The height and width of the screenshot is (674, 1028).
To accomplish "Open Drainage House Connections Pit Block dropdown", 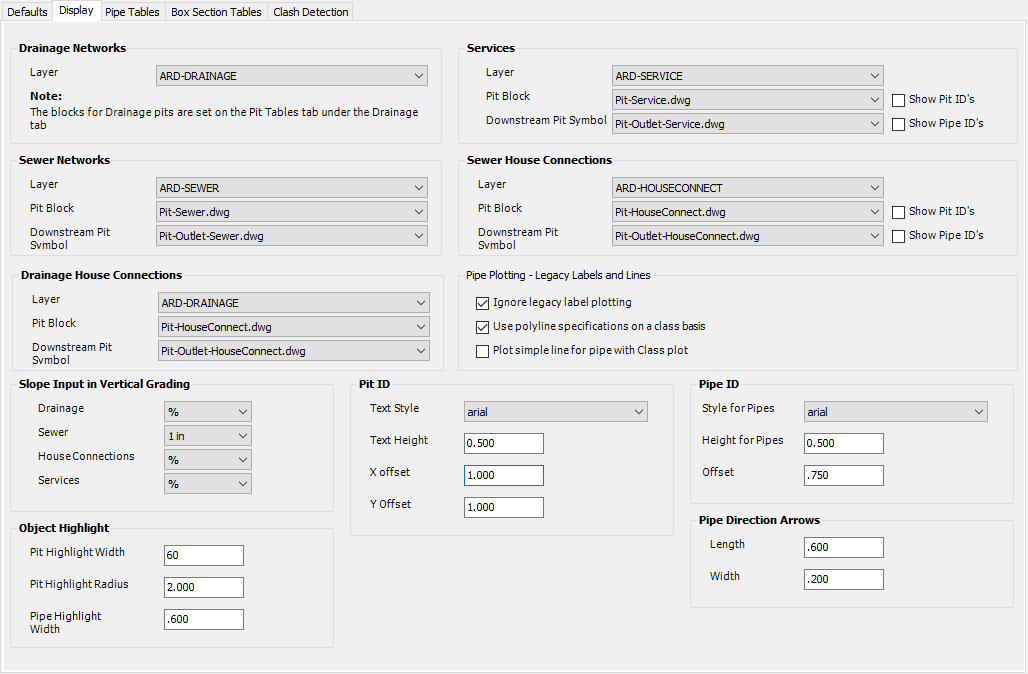I will pyautogui.click(x=294, y=327).
